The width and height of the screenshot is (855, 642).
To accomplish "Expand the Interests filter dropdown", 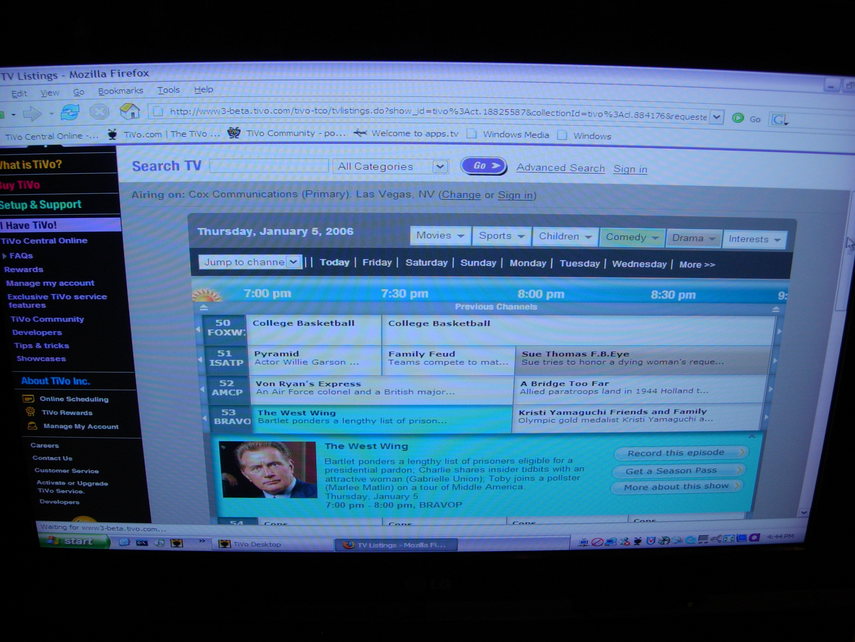I will click(x=754, y=239).
